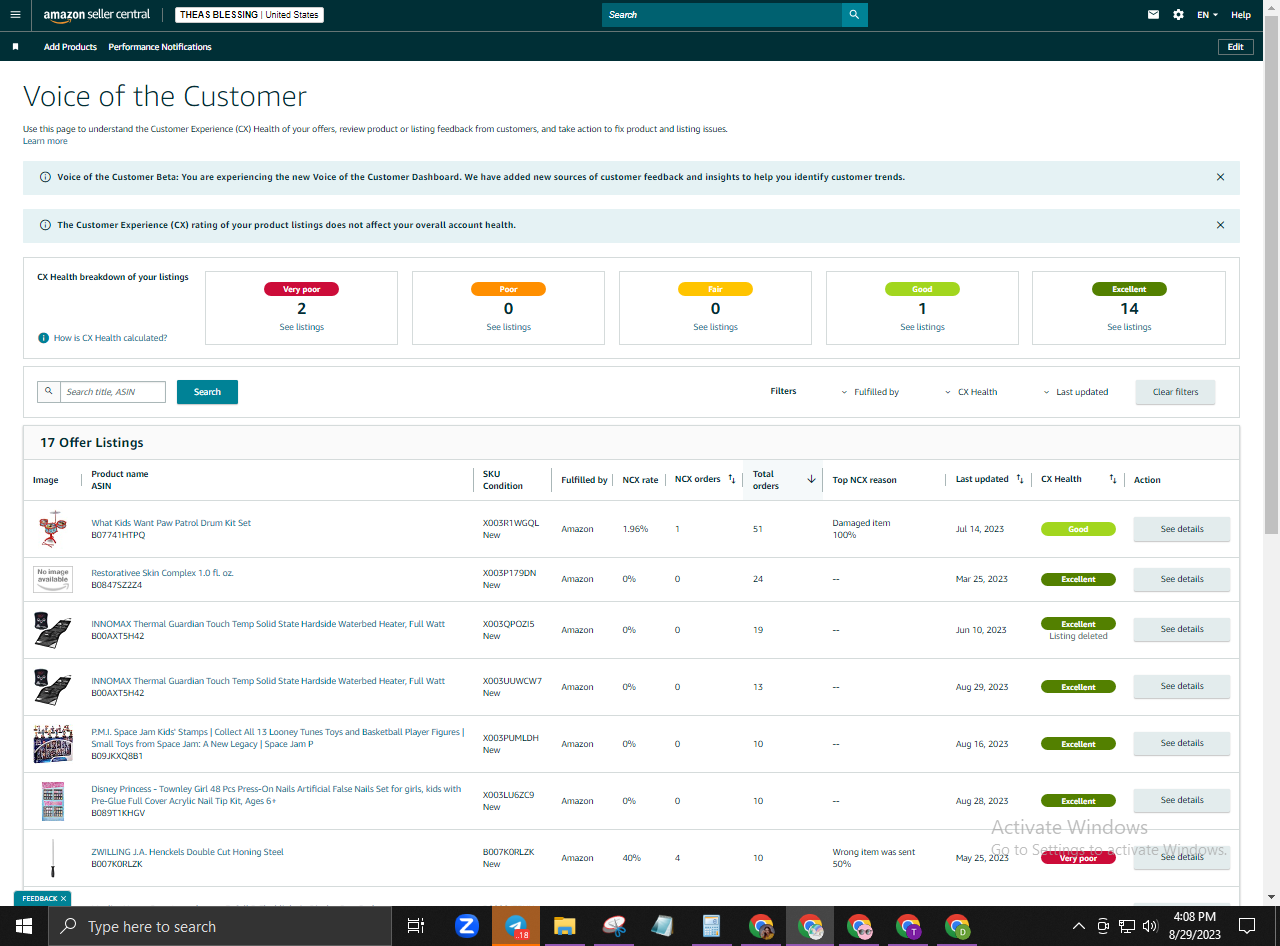Sort table by NCX orders arrows
The height and width of the screenshot is (946, 1280).
[x=731, y=479]
